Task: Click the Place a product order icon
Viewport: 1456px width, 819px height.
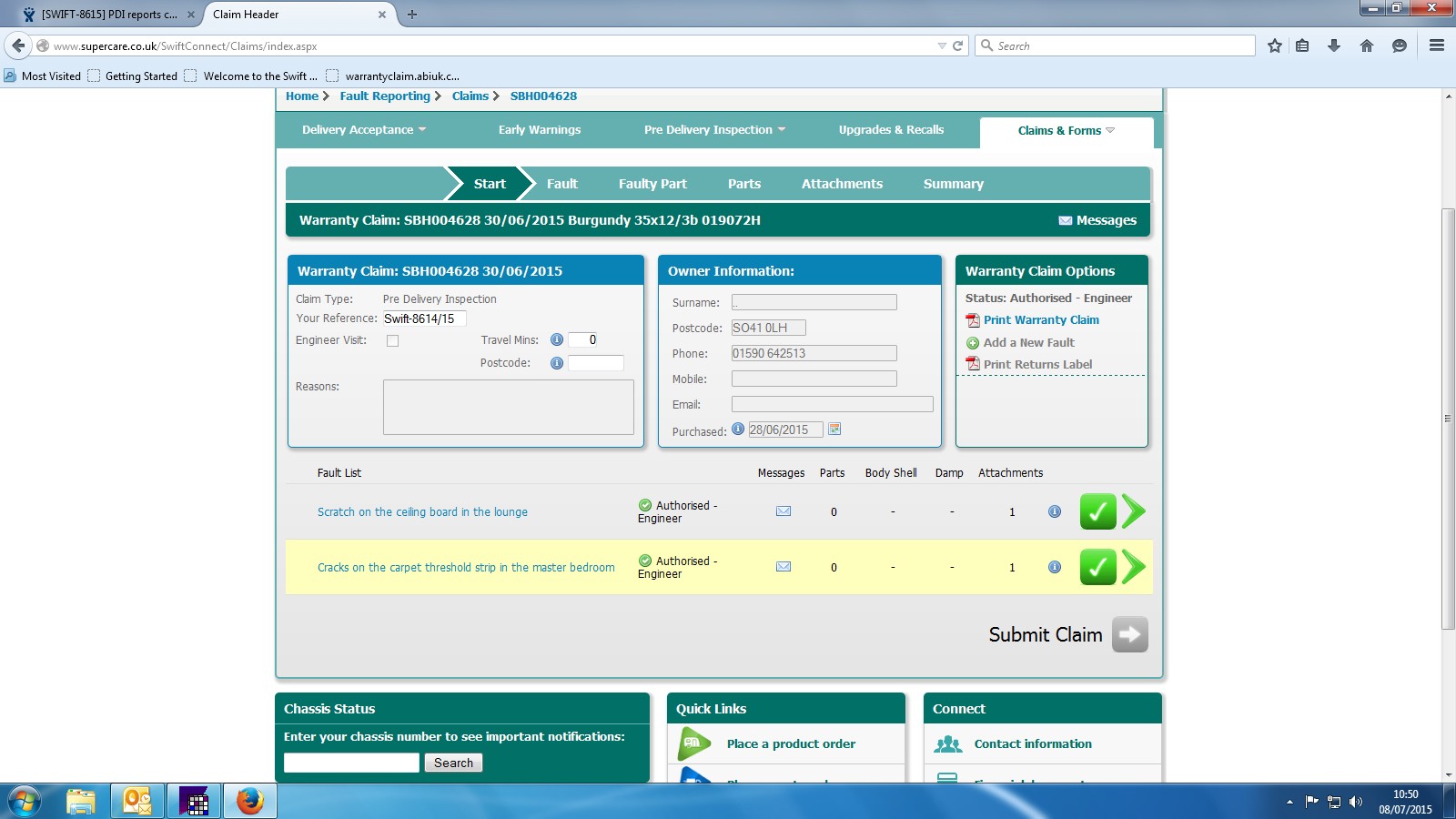Action: [x=694, y=744]
